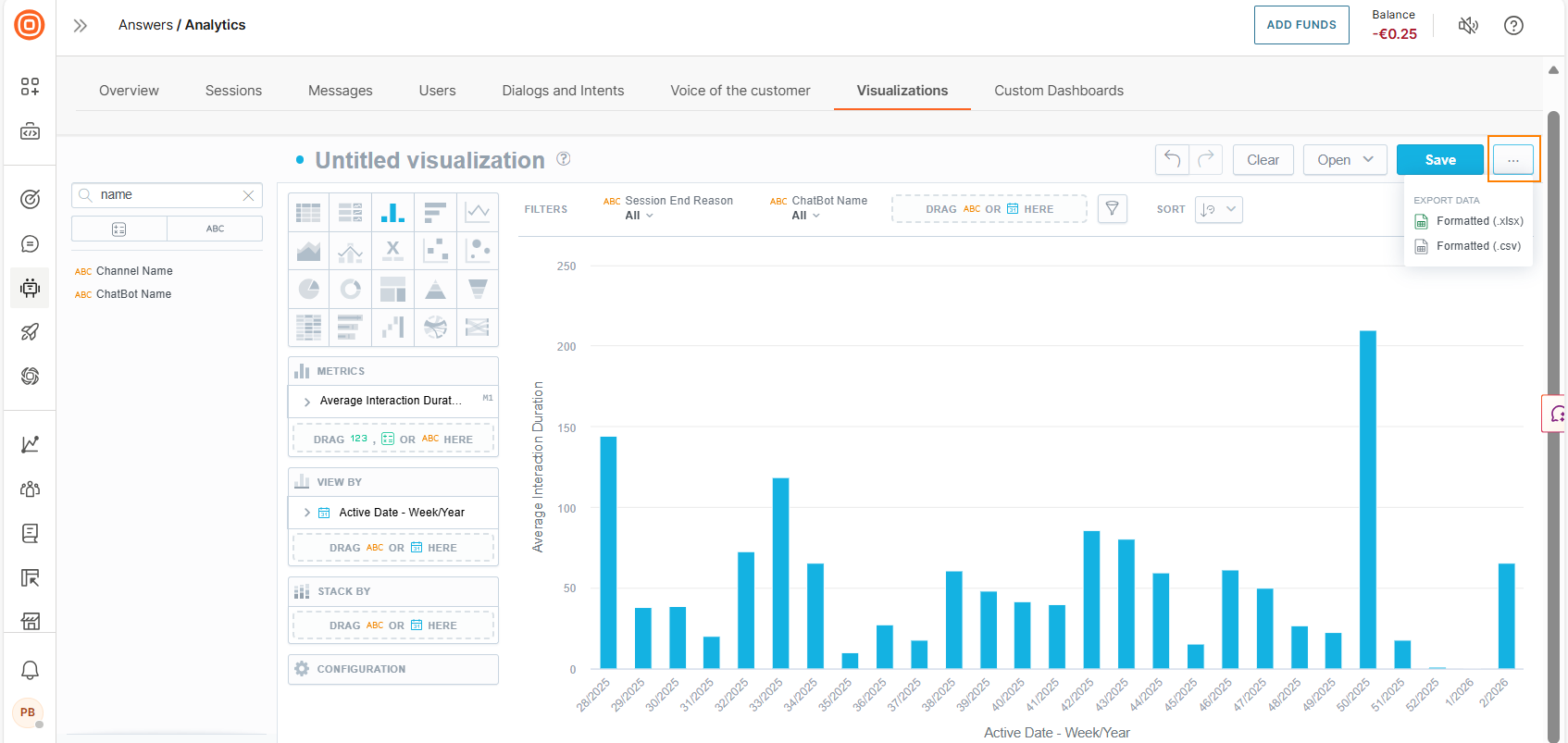The image size is (1568, 743).
Task: Open the Dialogs and Intents tab
Action: 563,91
